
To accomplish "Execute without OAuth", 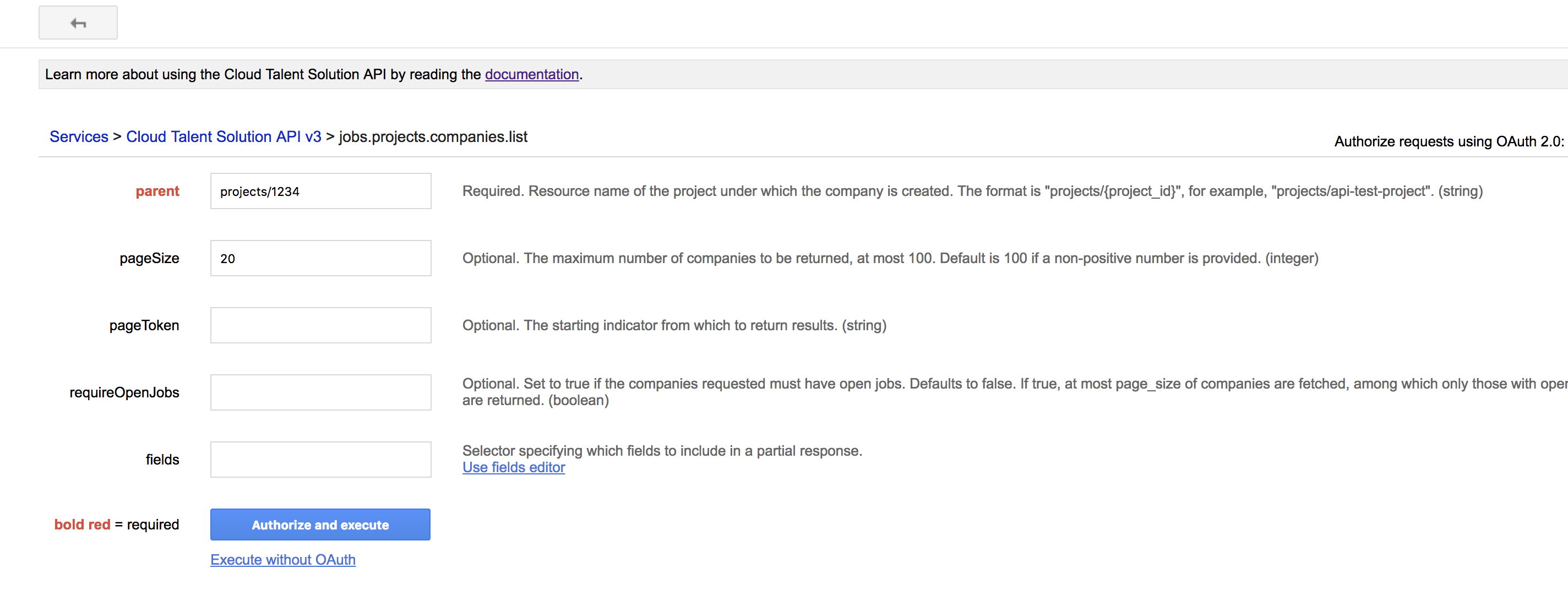I will point(282,559).
